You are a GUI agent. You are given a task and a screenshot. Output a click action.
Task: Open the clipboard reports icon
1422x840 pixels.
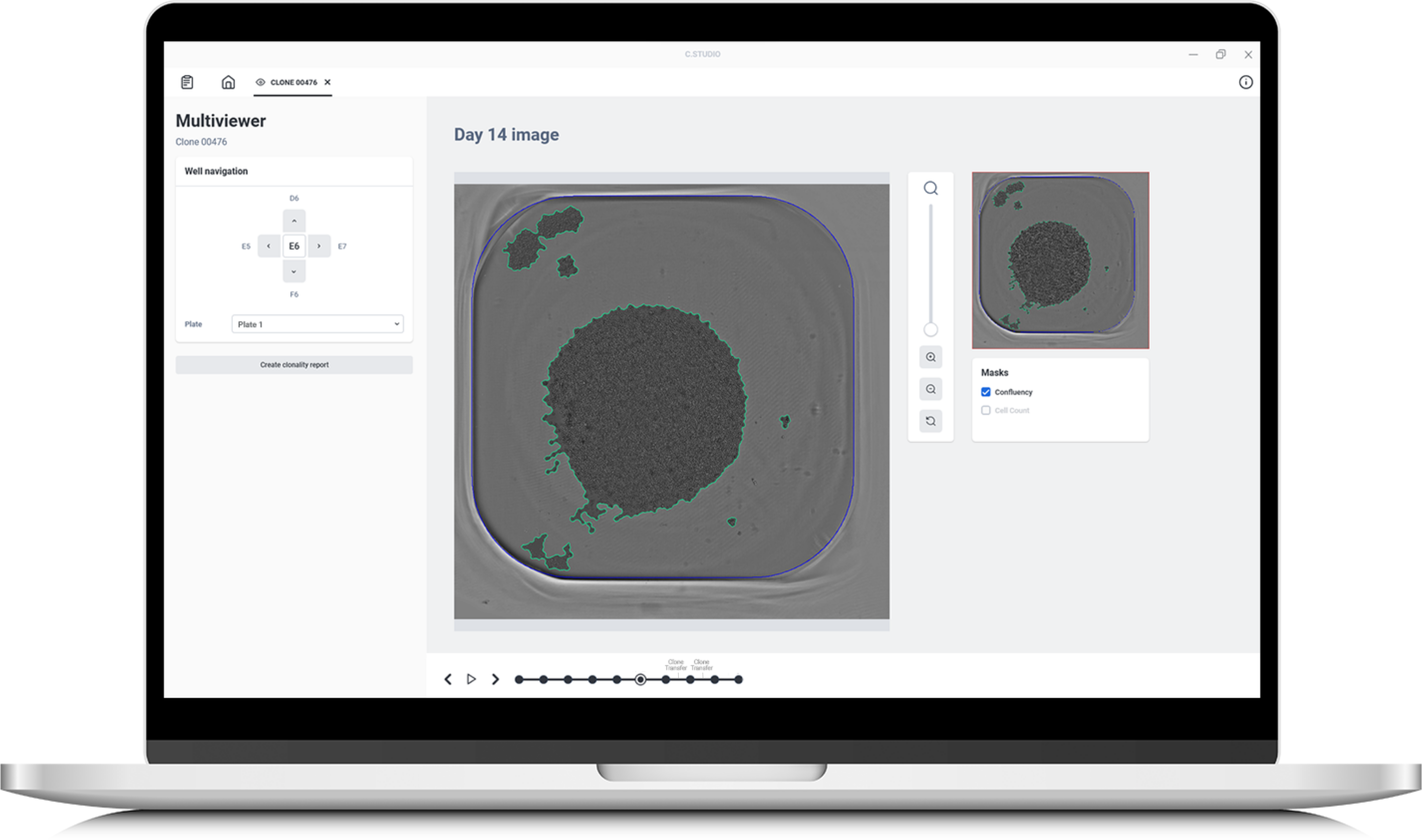coord(187,82)
